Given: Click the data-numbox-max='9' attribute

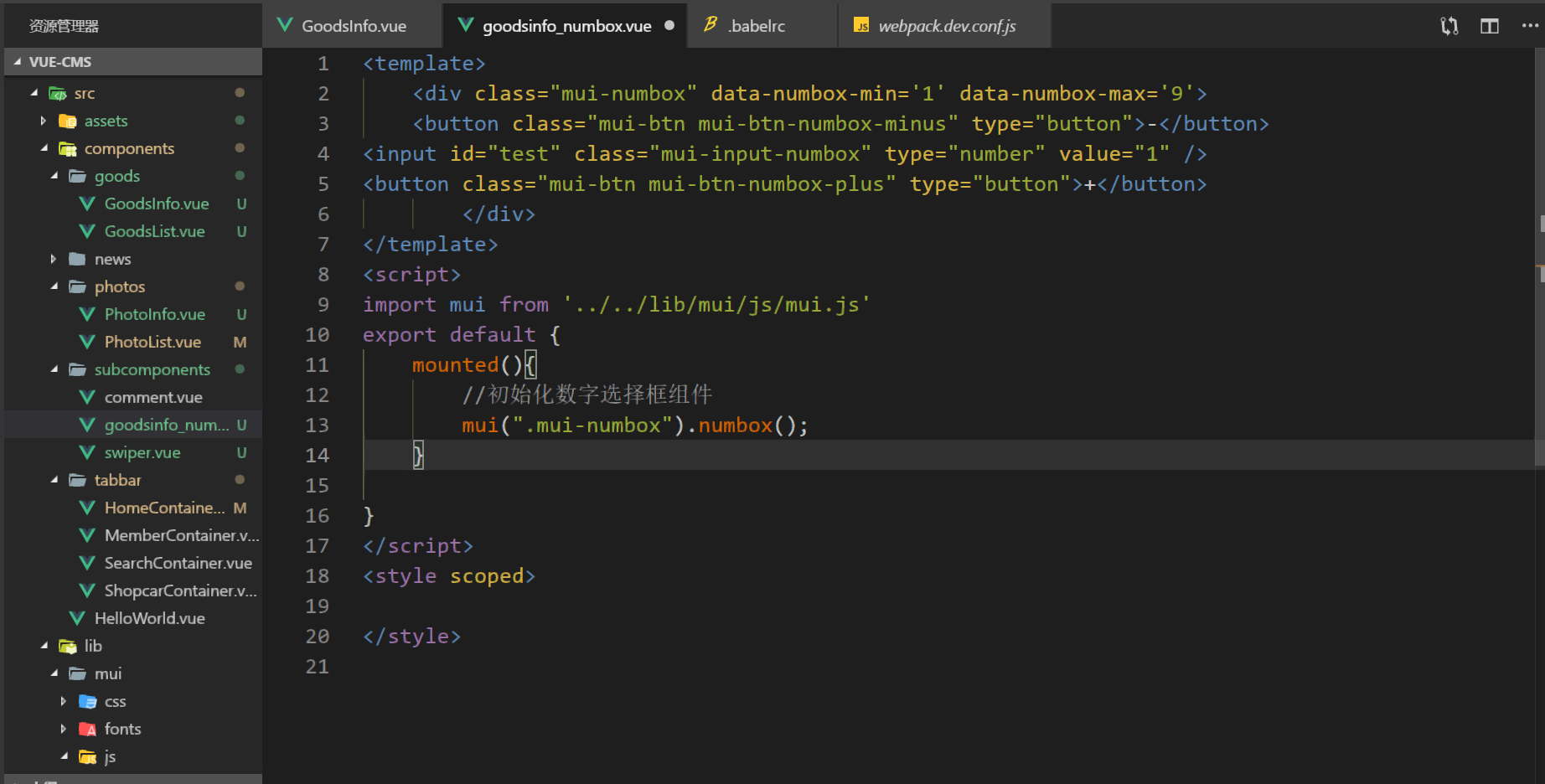Looking at the screenshot, I should coord(1077,94).
